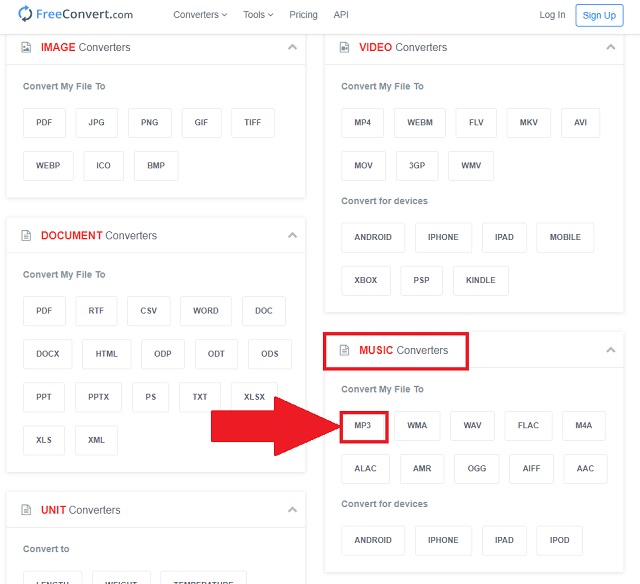Select ANDROID under Video Converters
Viewport: 640px width, 584px height.
tap(373, 238)
